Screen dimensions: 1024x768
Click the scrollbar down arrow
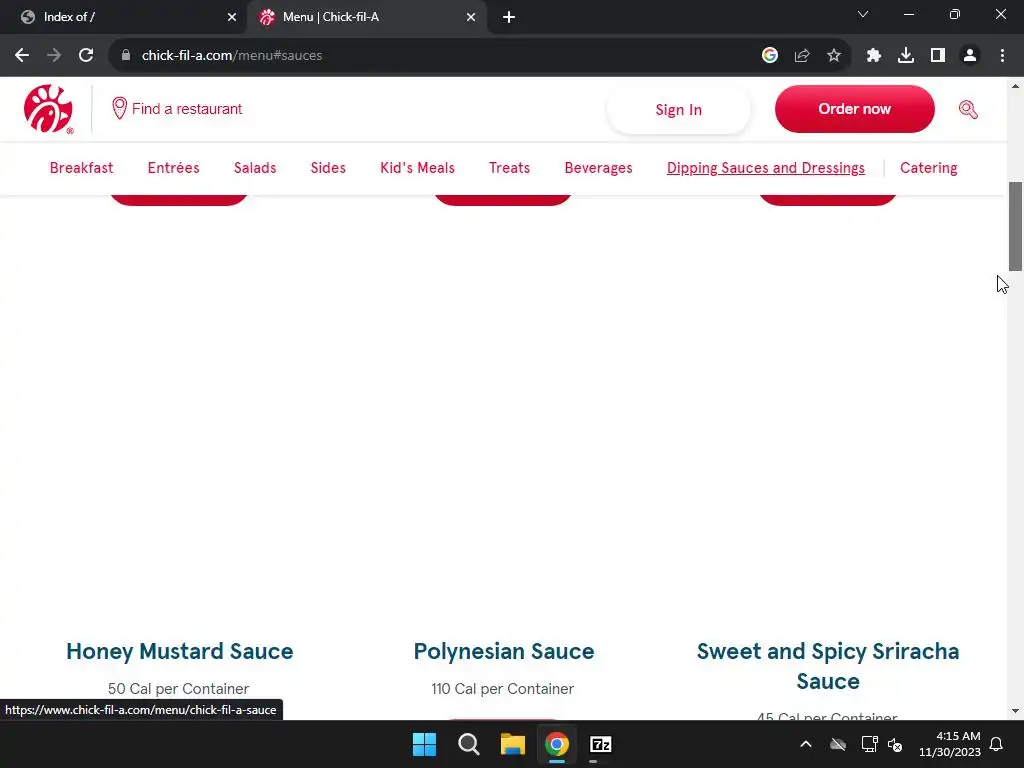(x=1015, y=711)
